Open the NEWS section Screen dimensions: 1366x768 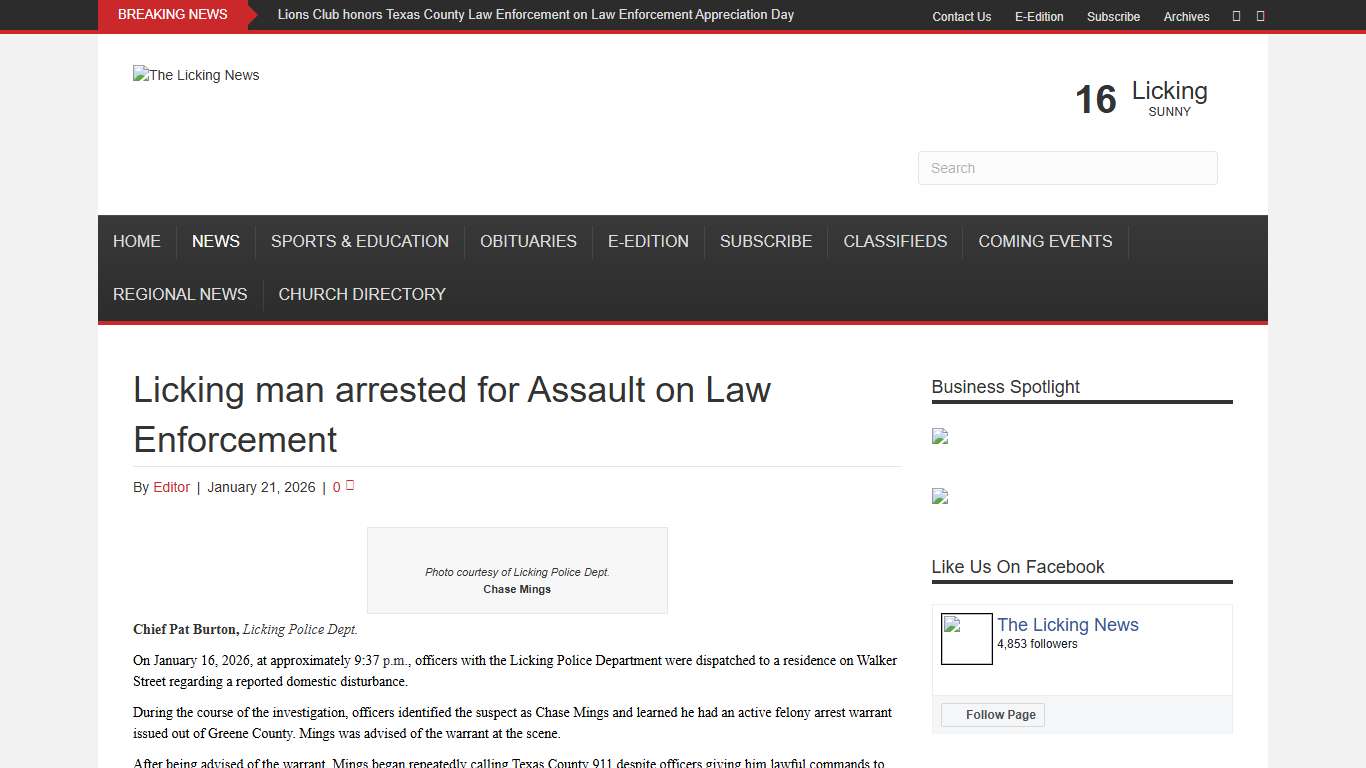[x=215, y=241]
